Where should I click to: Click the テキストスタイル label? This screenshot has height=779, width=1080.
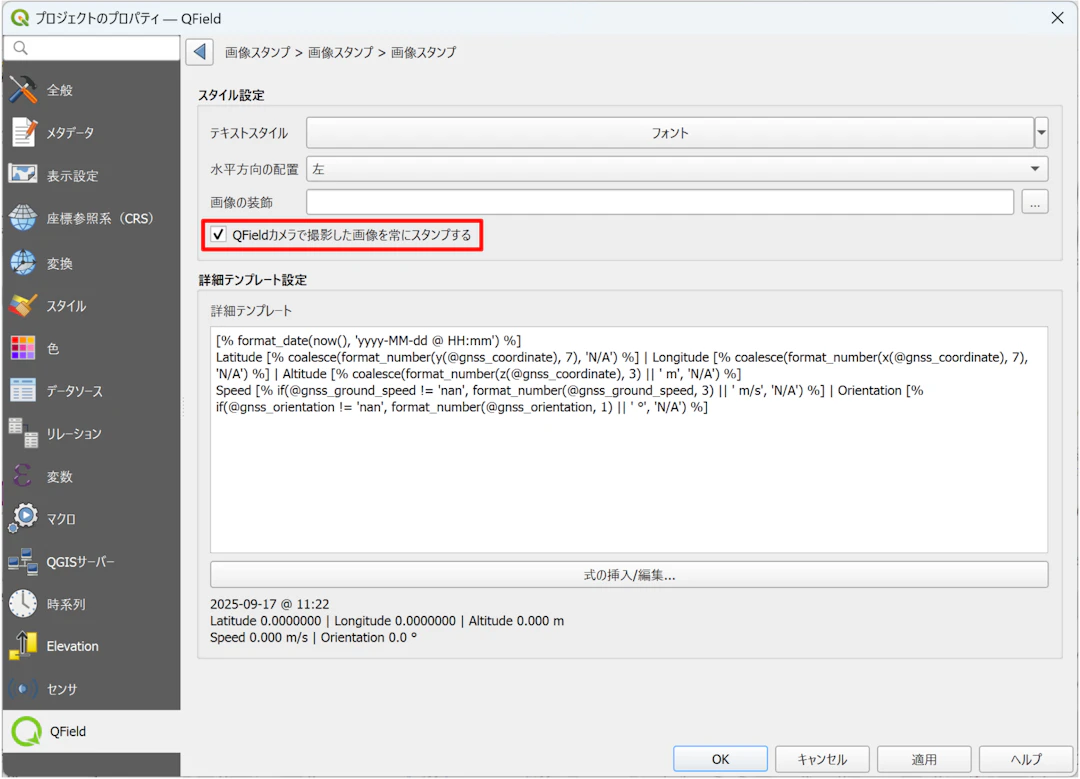point(249,133)
